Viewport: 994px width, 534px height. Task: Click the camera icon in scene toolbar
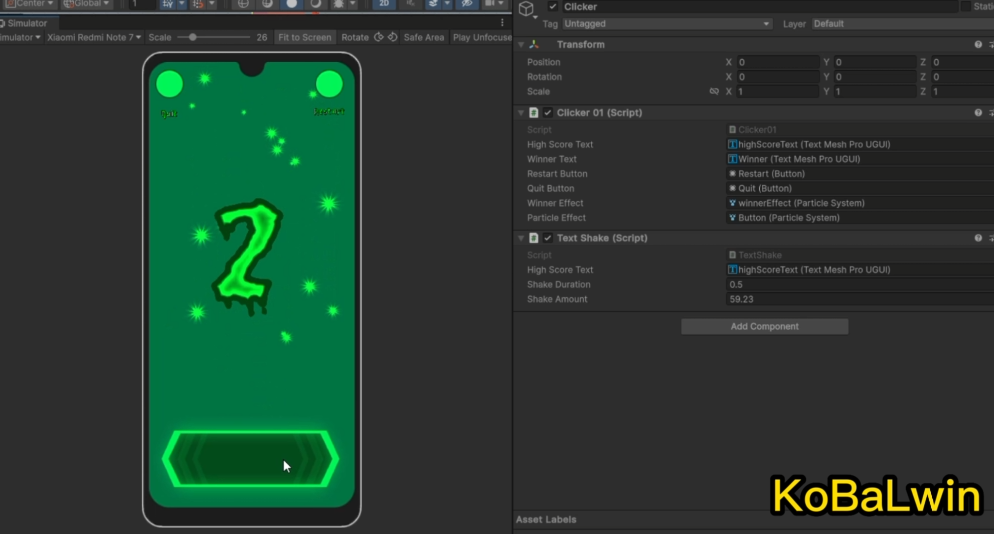[x=490, y=4]
